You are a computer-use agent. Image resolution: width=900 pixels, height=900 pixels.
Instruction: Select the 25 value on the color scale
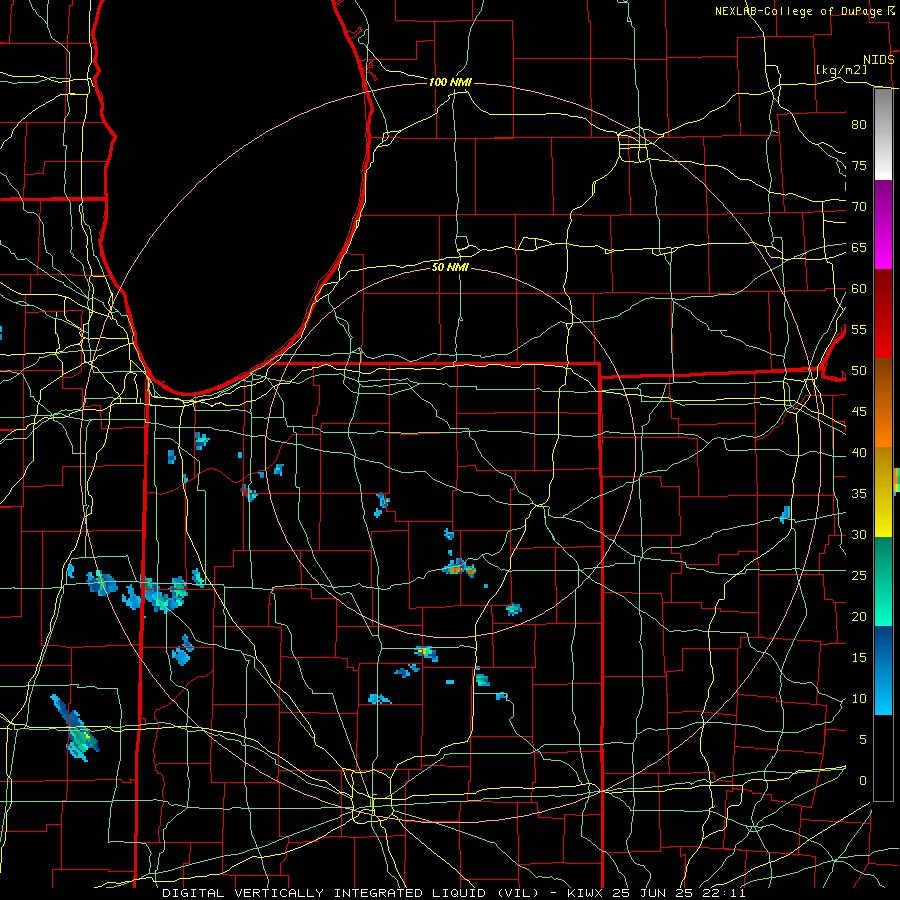pos(859,576)
